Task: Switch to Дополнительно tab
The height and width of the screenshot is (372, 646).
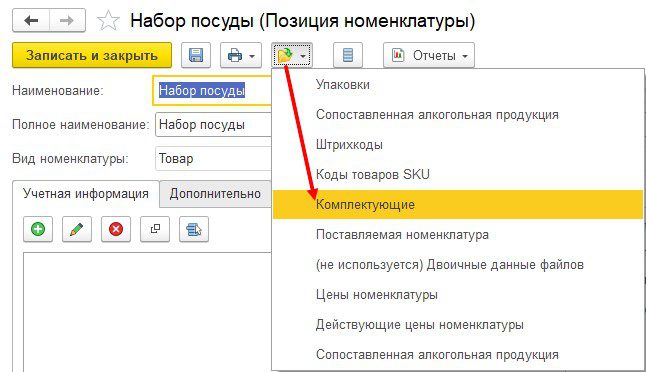Action: coord(215,194)
